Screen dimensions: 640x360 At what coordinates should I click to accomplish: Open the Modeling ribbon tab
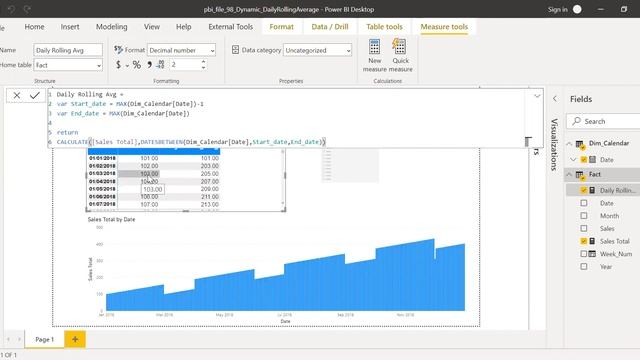[111, 27]
